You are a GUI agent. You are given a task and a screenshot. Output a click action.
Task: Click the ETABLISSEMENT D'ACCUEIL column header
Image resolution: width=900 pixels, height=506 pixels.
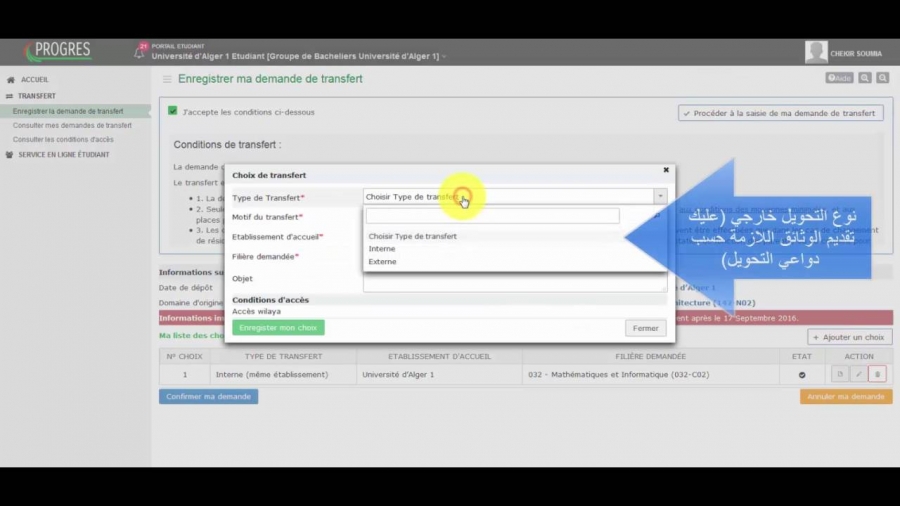[x=439, y=356]
